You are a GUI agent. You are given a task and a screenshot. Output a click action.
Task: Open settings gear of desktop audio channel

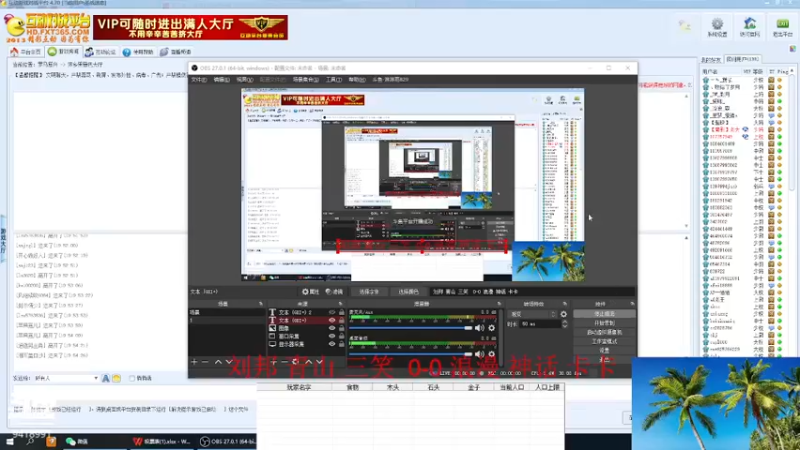pos(491,354)
